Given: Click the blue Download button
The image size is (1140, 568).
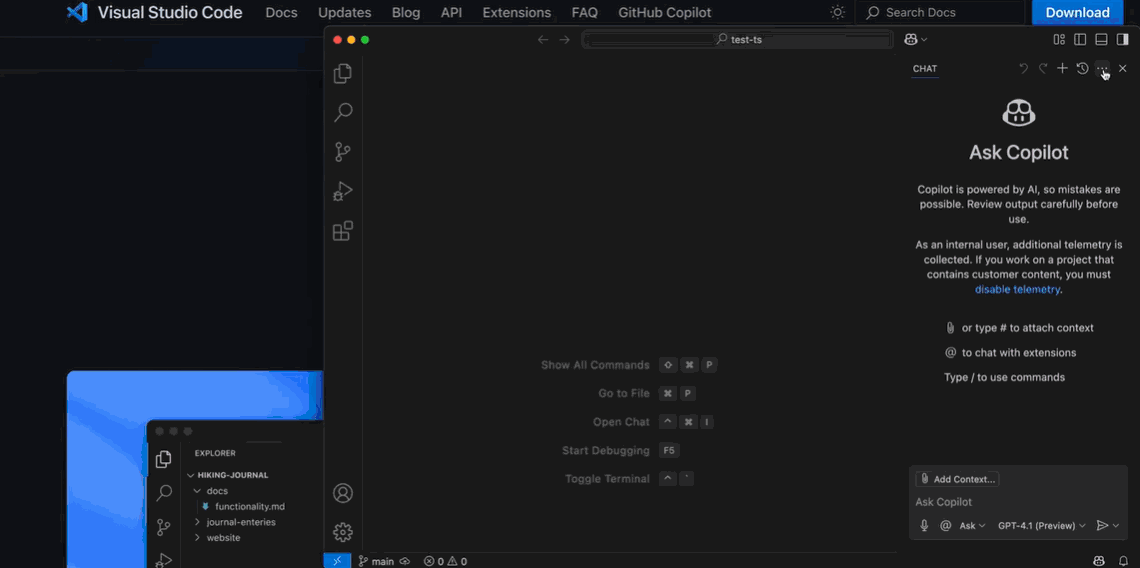Looking at the screenshot, I should [x=1077, y=12].
